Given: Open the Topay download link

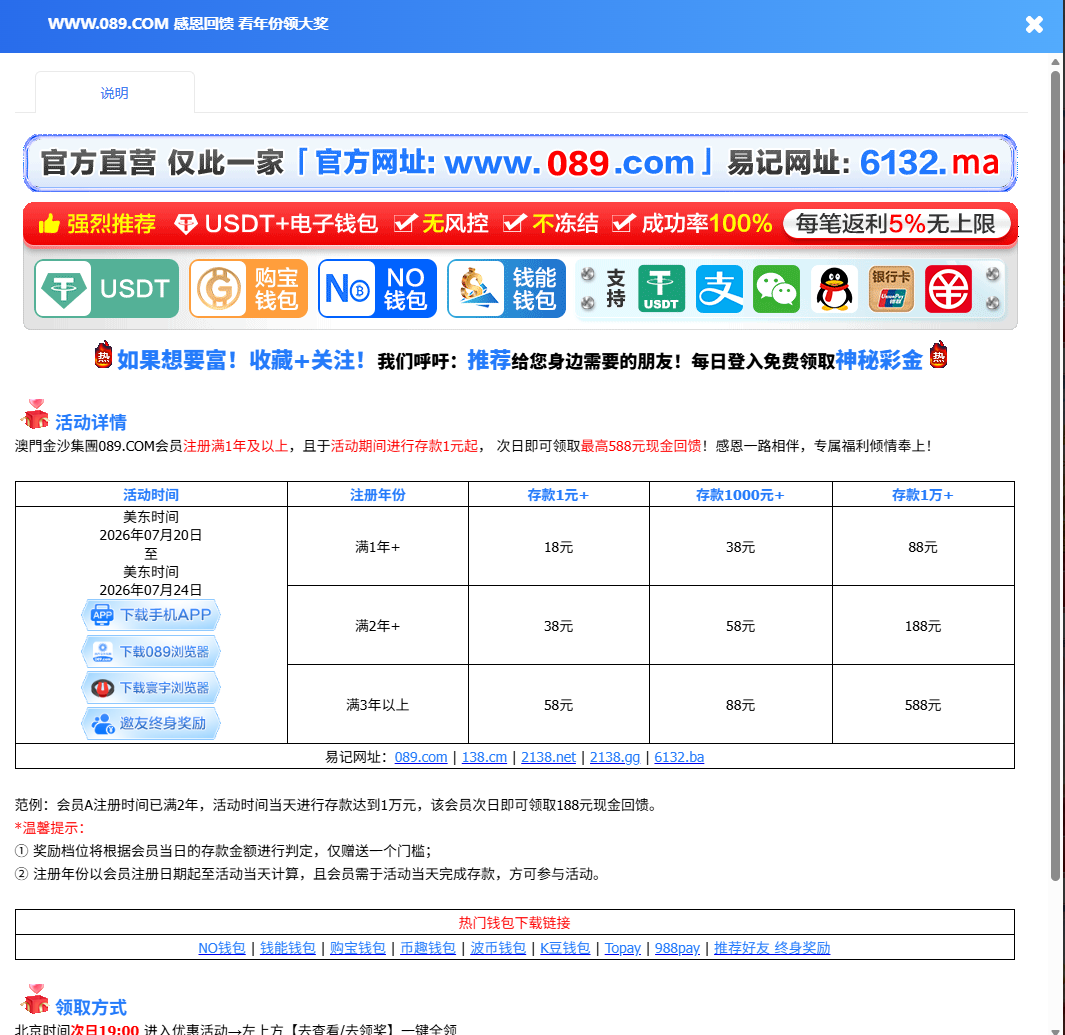Looking at the screenshot, I should [x=623, y=948].
